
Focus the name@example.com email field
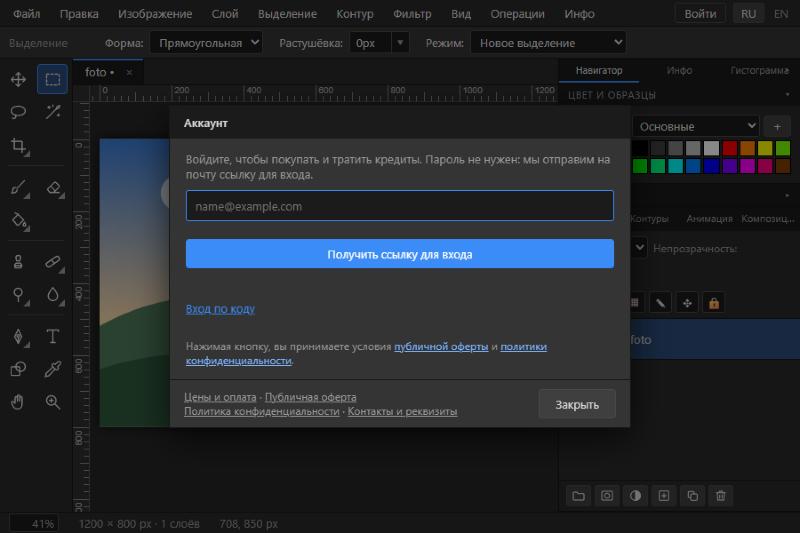399,206
